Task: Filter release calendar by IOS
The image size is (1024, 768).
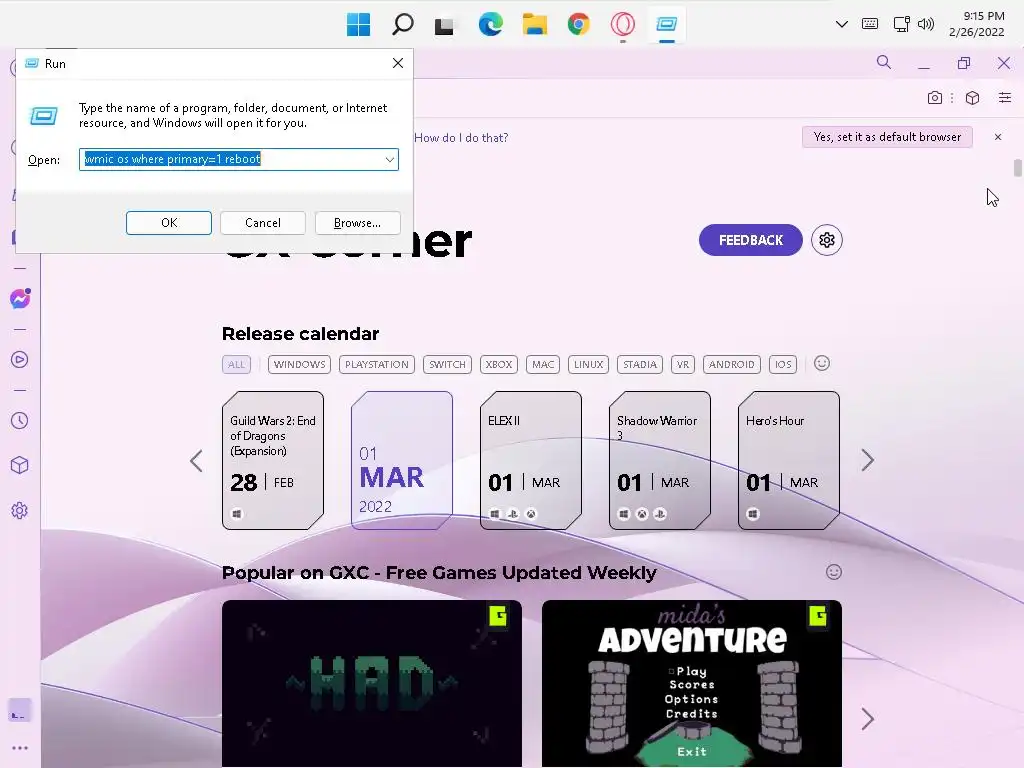Action: [783, 364]
